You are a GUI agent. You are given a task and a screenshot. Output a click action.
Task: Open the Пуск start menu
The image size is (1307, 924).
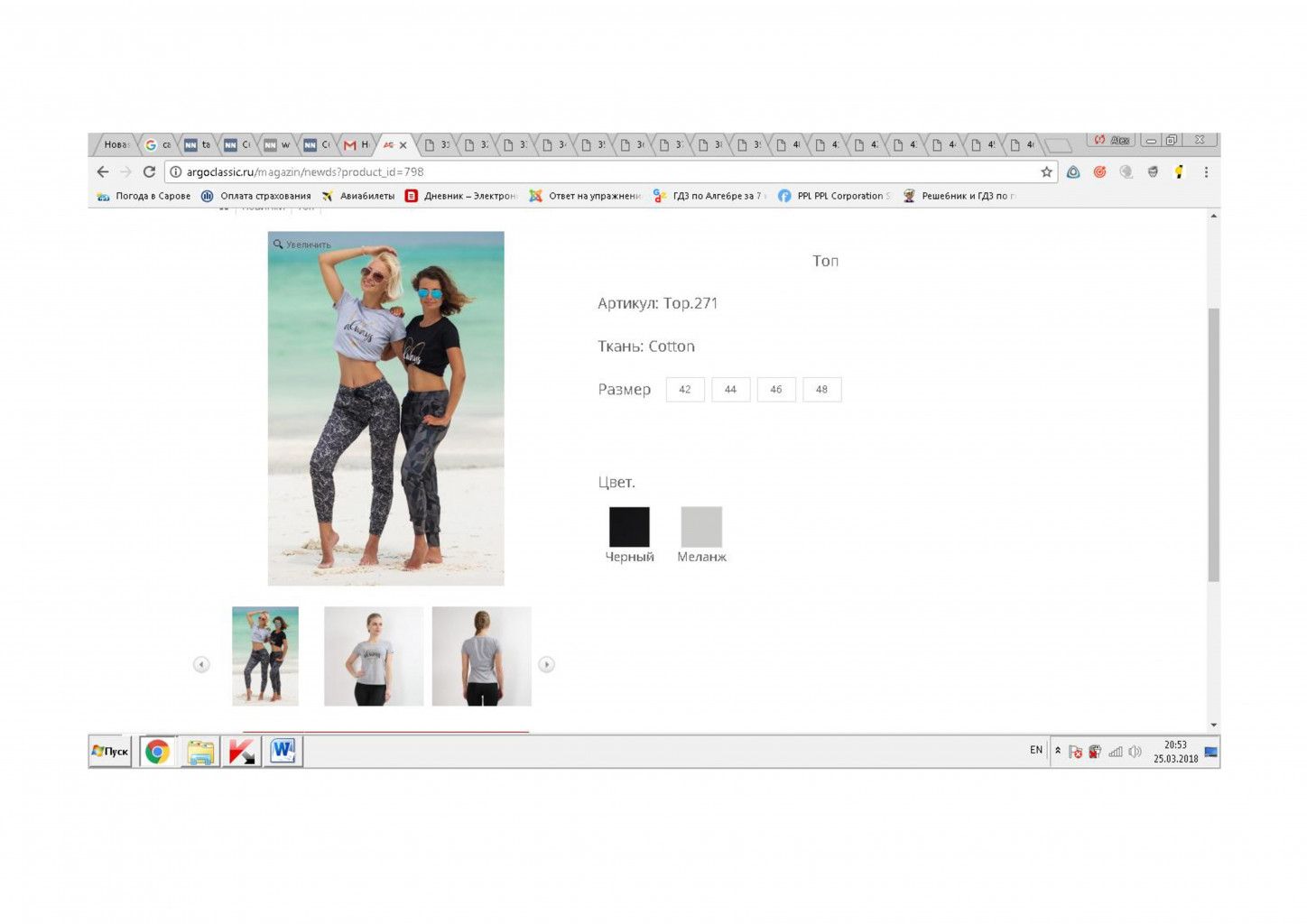point(110,751)
